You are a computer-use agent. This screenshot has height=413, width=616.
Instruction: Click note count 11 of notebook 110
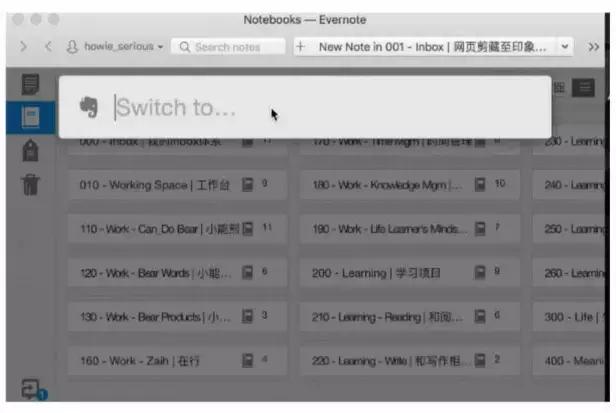[x=267, y=227]
